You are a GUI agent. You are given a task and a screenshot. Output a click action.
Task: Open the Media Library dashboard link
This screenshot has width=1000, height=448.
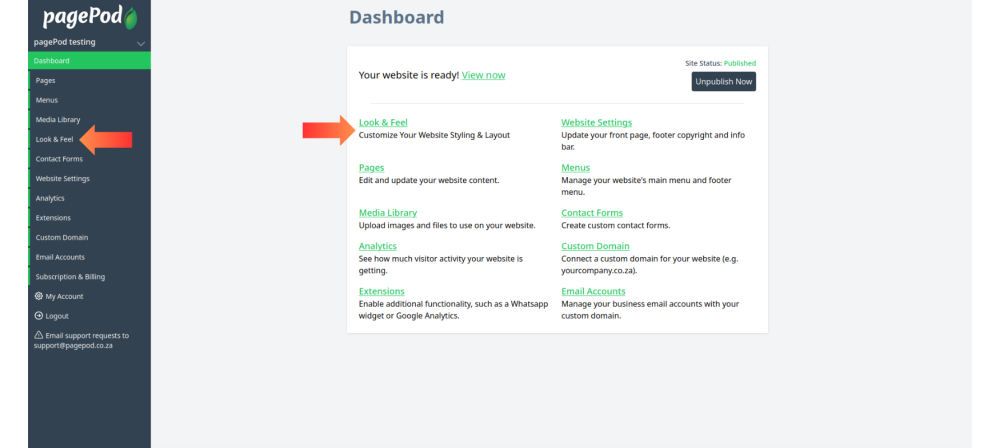pyautogui.click(x=388, y=213)
